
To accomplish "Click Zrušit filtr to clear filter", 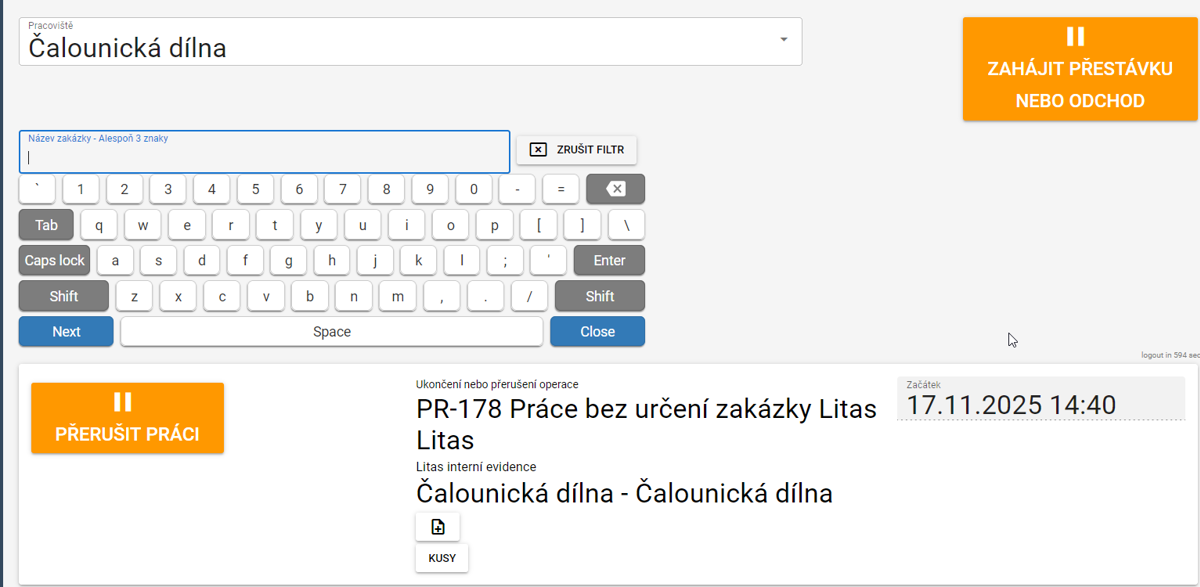I will point(577,150).
